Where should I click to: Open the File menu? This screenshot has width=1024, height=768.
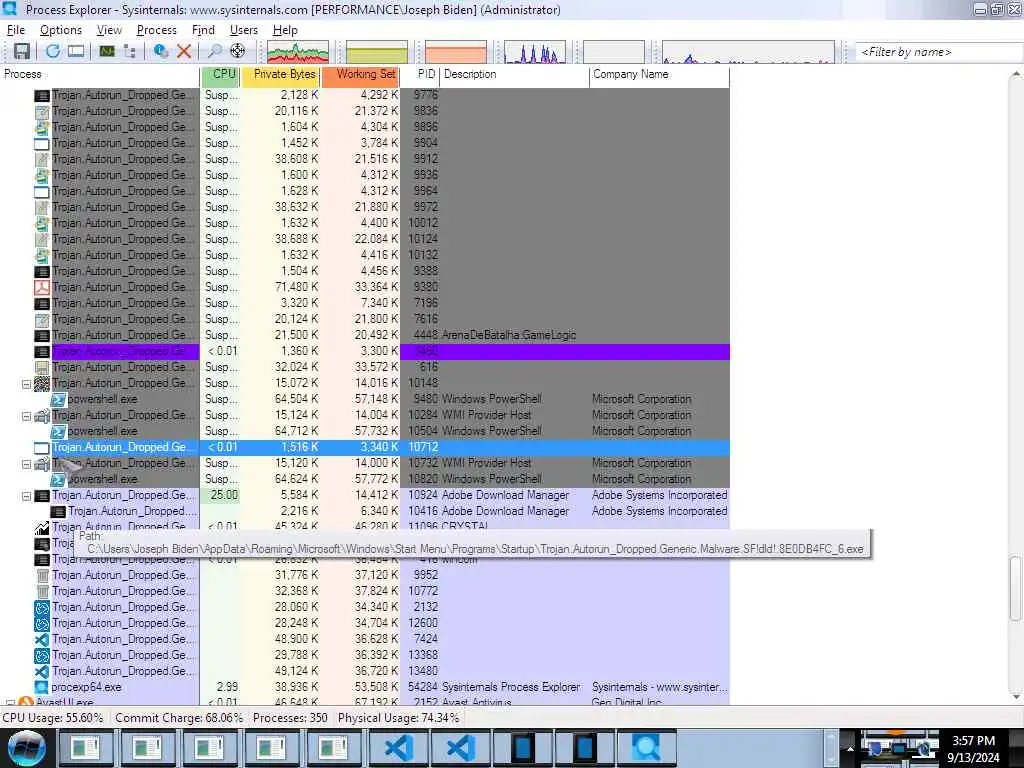coord(16,30)
